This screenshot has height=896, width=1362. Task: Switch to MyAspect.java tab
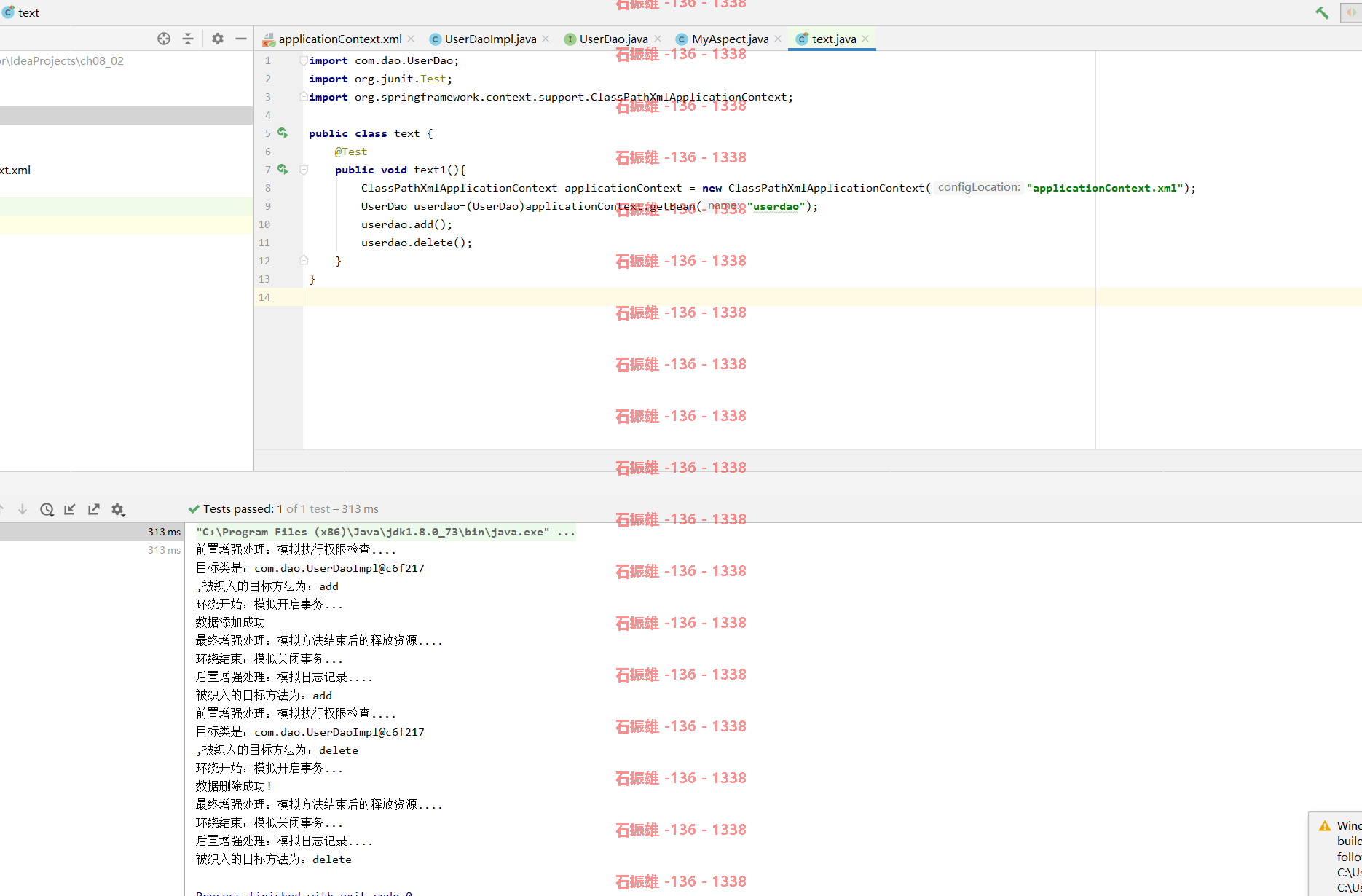tap(730, 39)
